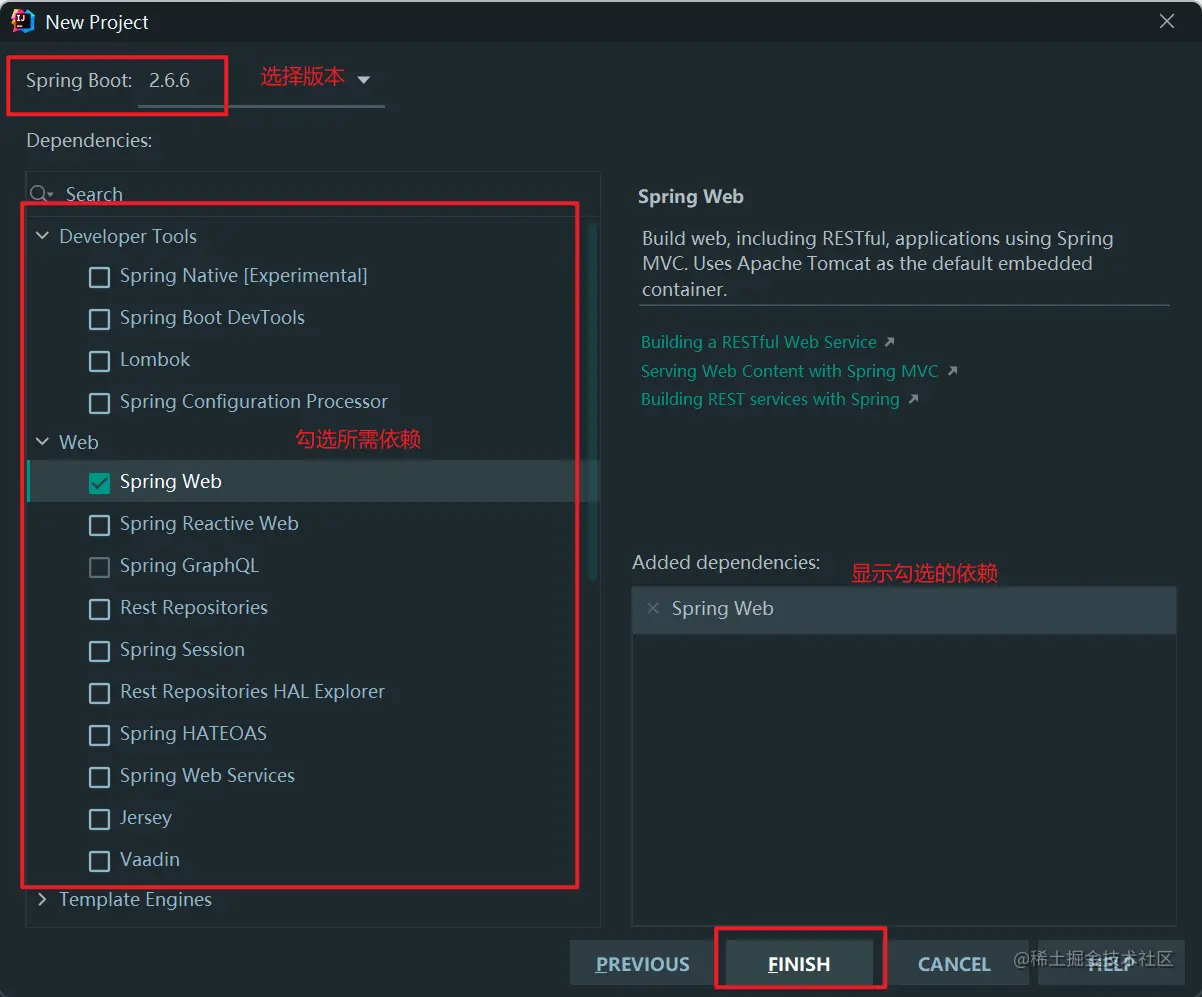This screenshot has width=1202, height=997.
Task: Collapse the Developer Tools group
Action: click(x=42, y=237)
